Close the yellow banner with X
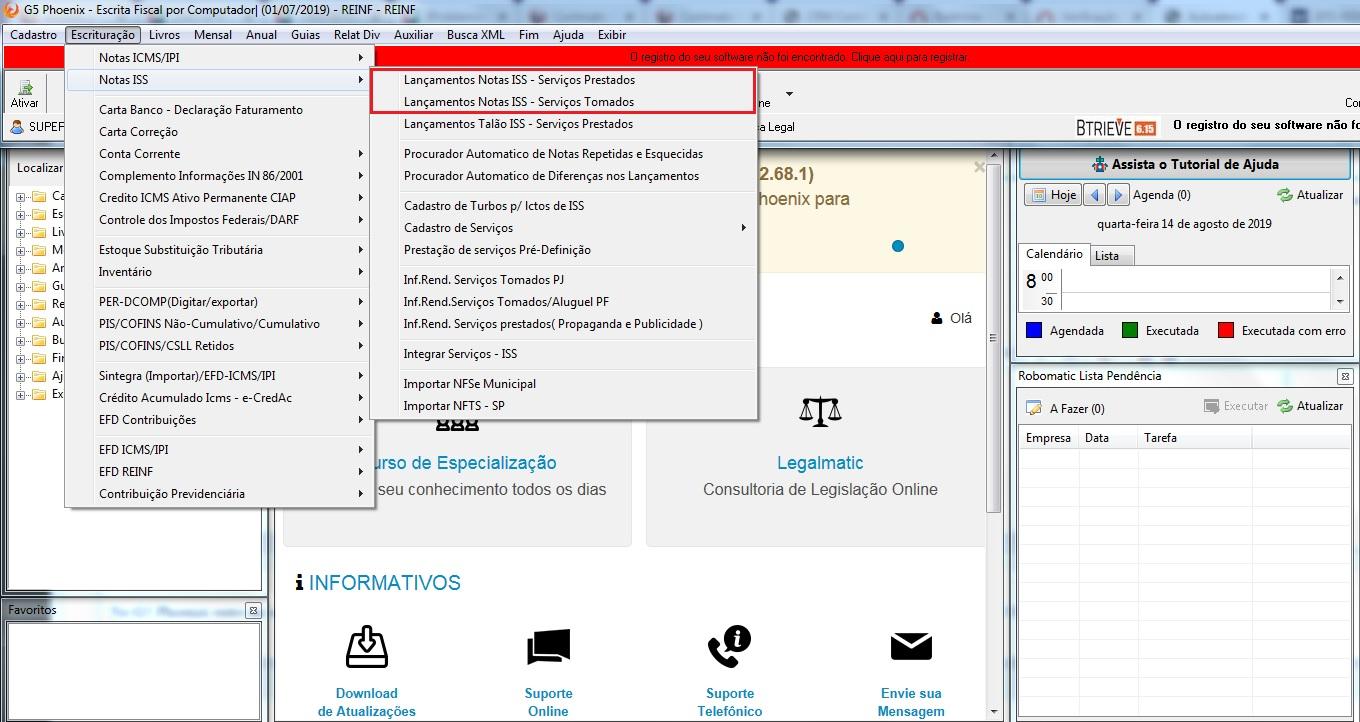The width and height of the screenshot is (1360, 722). 979,168
